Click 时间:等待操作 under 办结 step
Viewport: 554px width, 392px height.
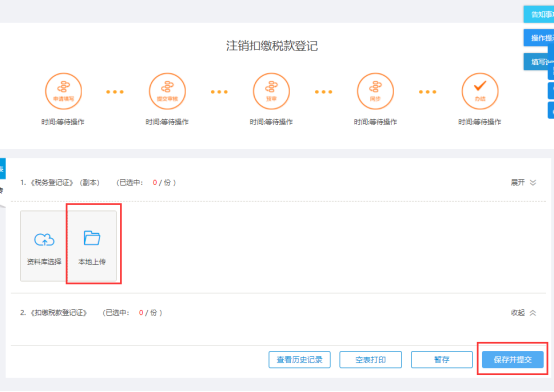(480, 122)
